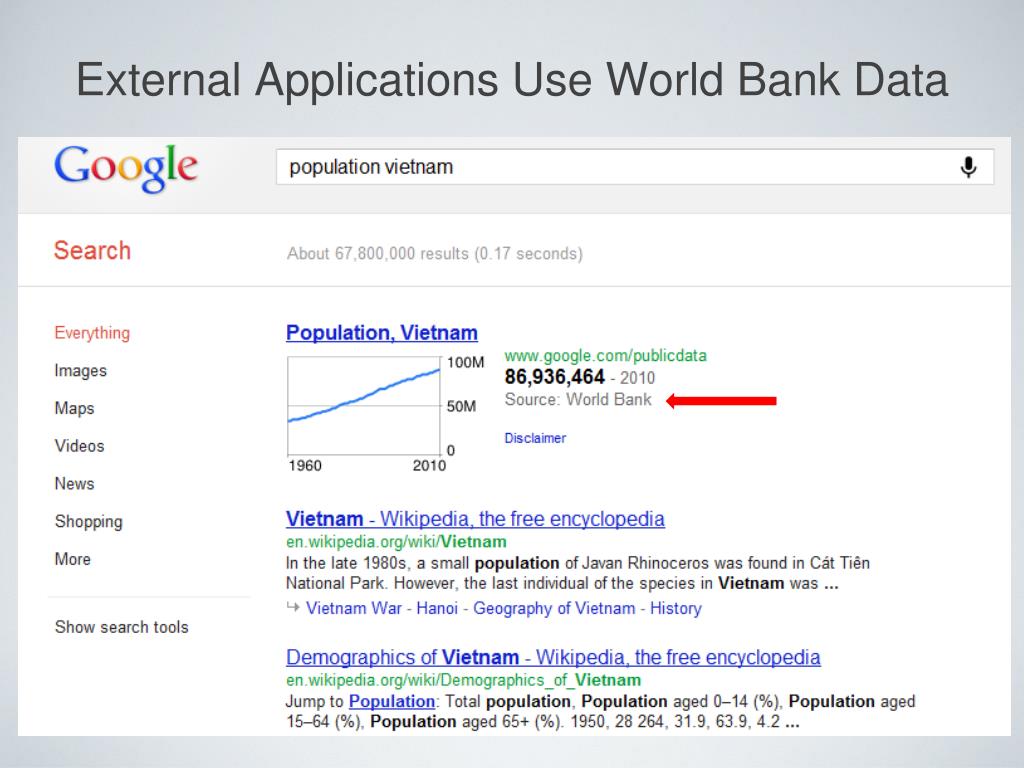Viewport: 1024px width, 768px height.
Task: Open the www.google.com/publicdata link
Action: (605, 356)
